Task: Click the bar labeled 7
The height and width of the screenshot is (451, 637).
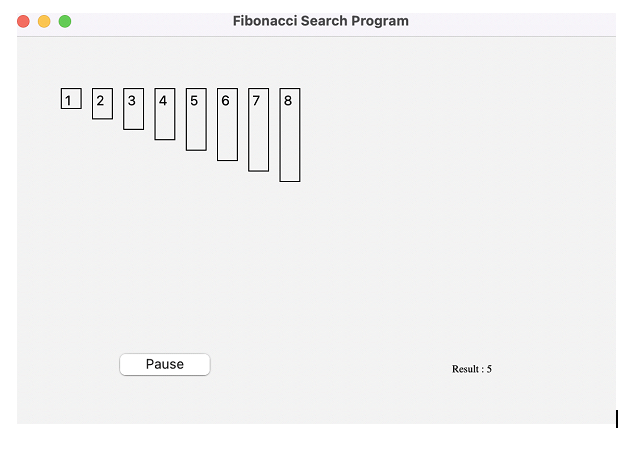Action: tap(258, 130)
